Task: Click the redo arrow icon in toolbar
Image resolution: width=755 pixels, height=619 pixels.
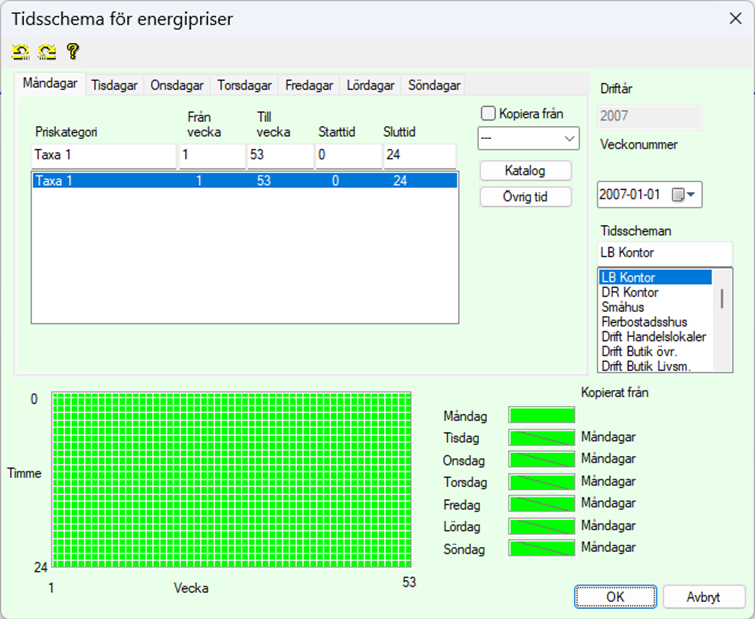Action: (46, 51)
